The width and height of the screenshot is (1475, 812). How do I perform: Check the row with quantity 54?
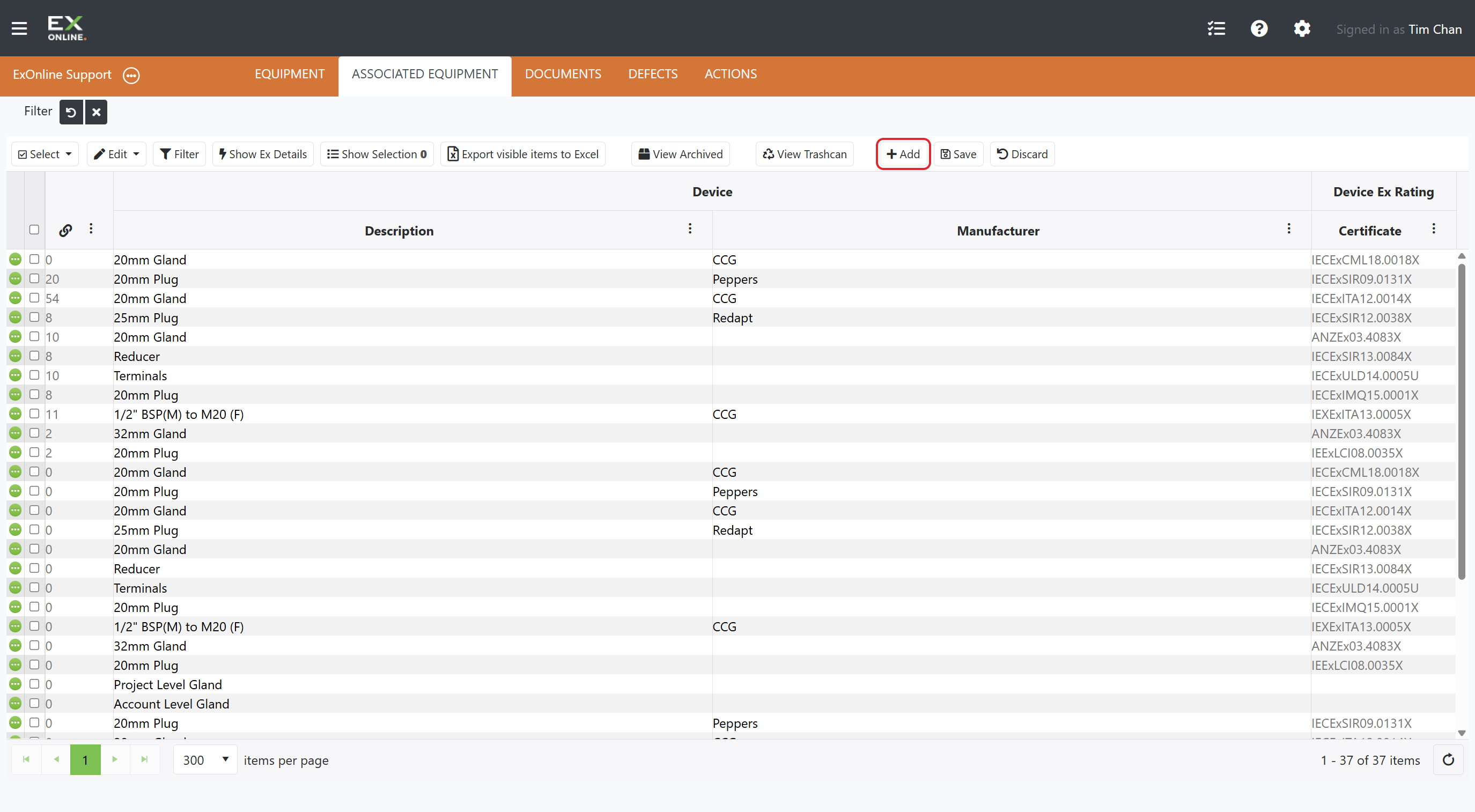pos(34,298)
